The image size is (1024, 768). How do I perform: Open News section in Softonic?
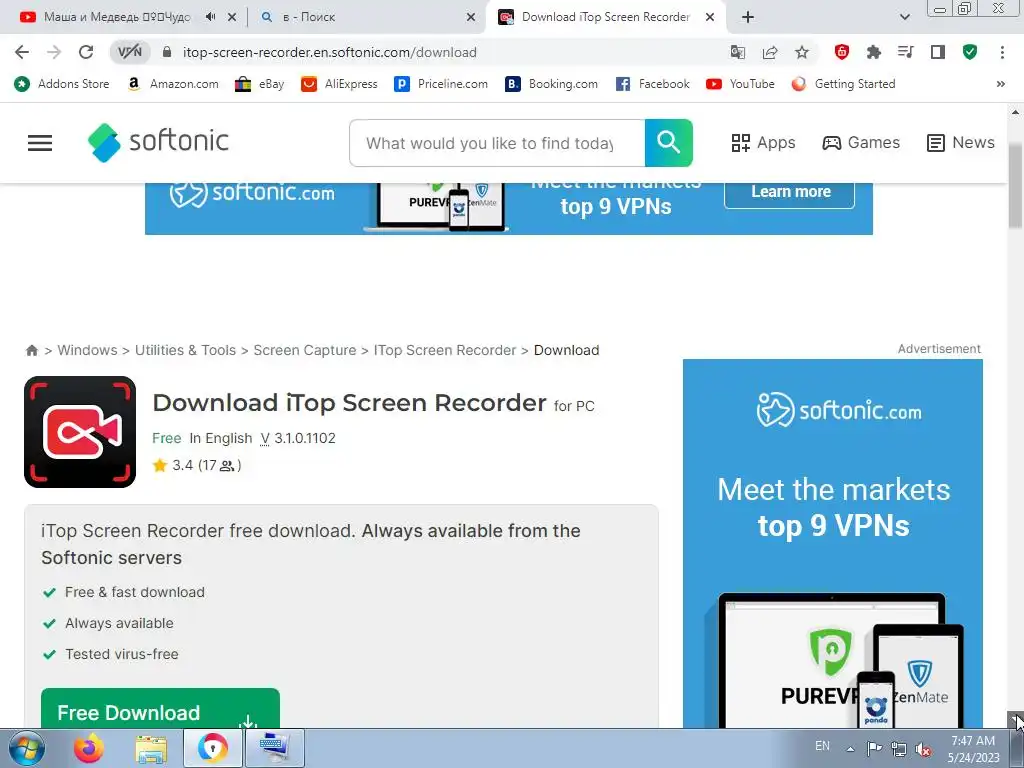click(x=961, y=142)
